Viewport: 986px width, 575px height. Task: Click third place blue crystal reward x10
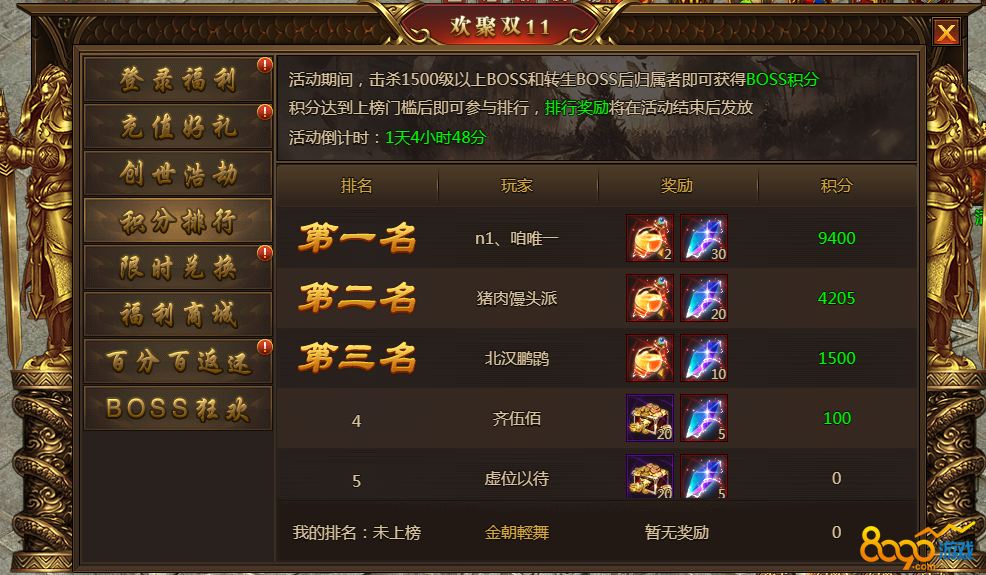click(x=704, y=358)
